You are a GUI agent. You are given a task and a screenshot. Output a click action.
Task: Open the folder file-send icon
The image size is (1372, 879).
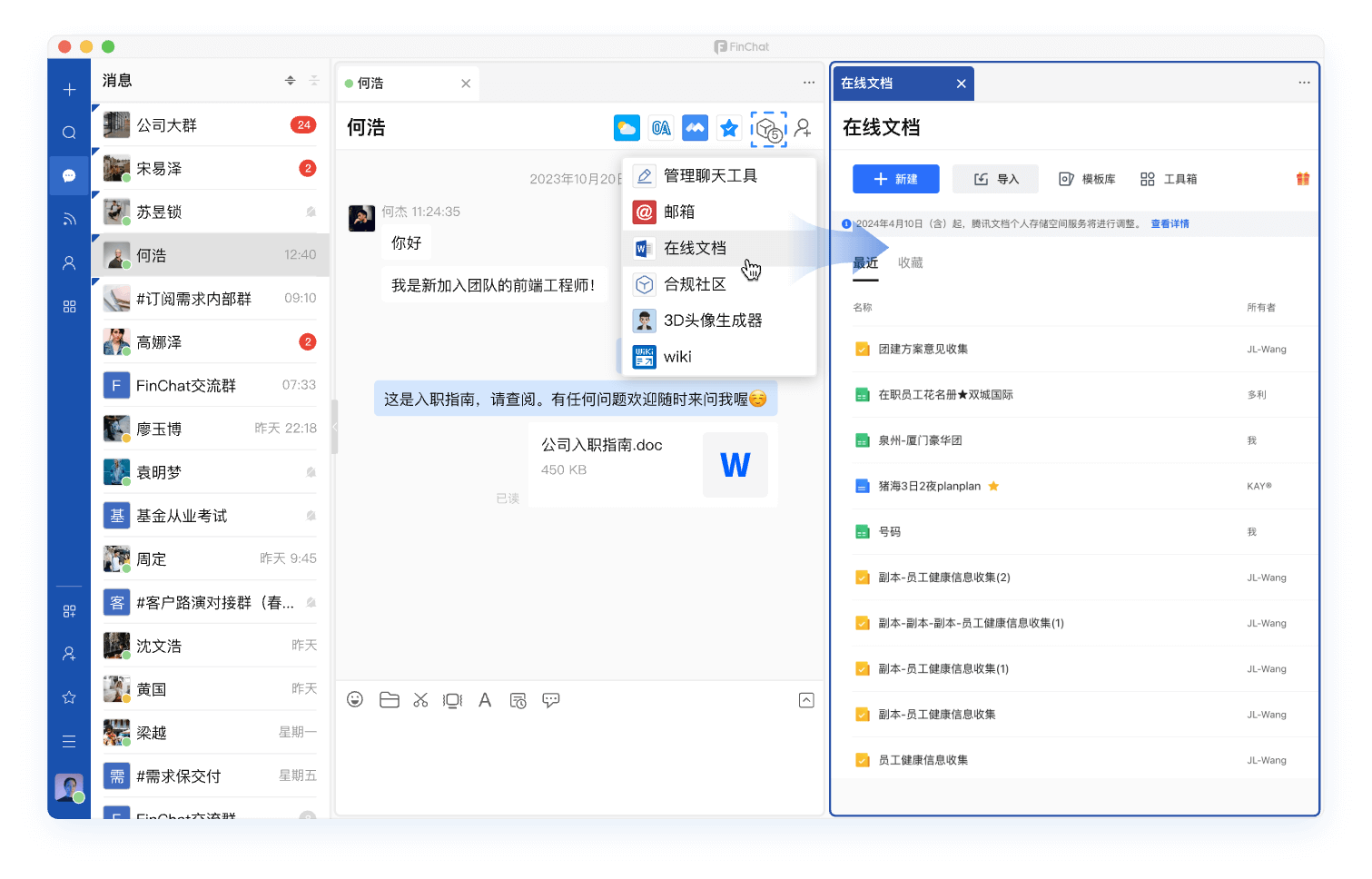[x=389, y=699]
